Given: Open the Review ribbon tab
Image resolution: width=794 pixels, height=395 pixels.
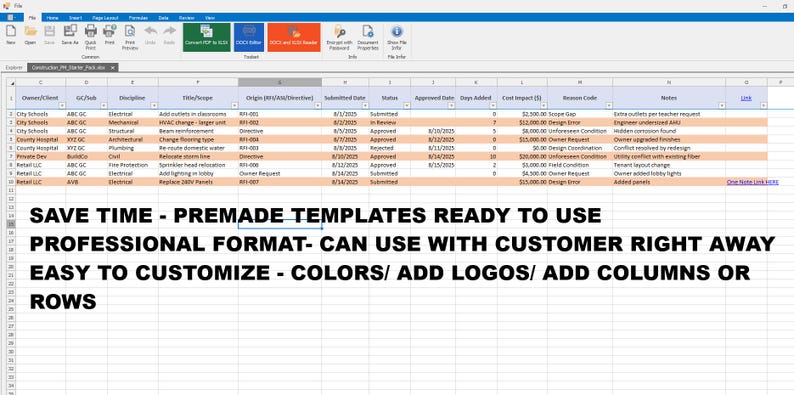Looking at the screenshot, I should tap(187, 18).
